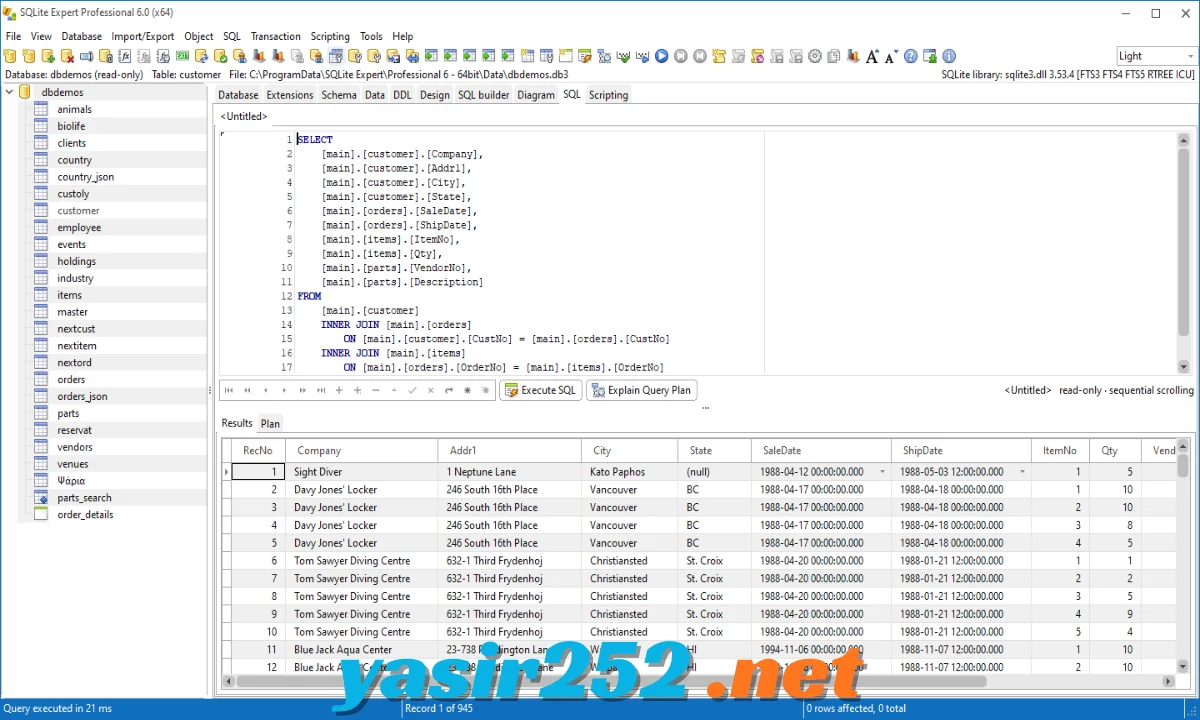
Task: Open the SaleDate cell dropdown in row 1
Action: point(882,471)
